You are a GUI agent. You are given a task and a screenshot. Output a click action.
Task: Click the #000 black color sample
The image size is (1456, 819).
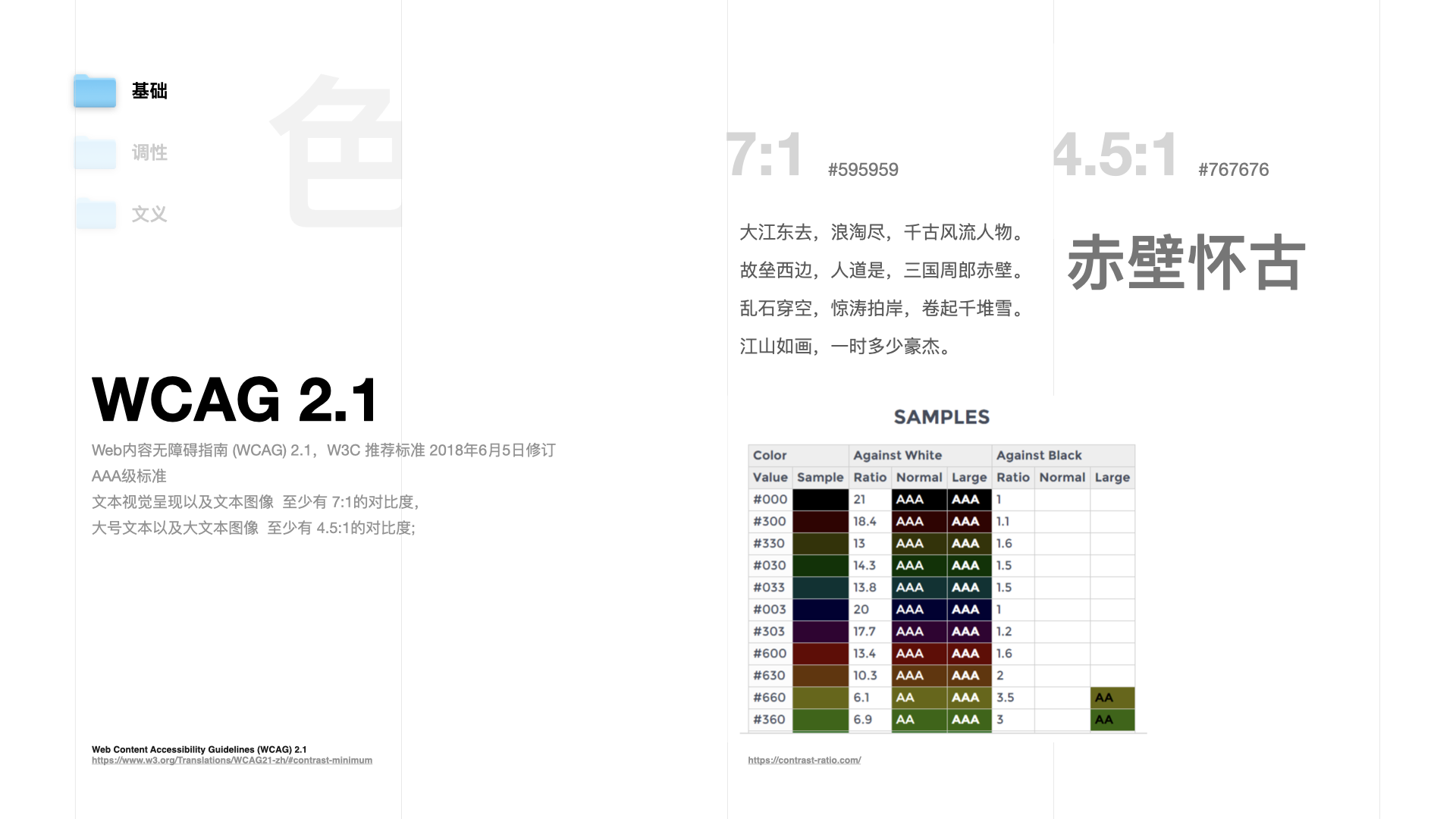pyautogui.click(x=821, y=499)
